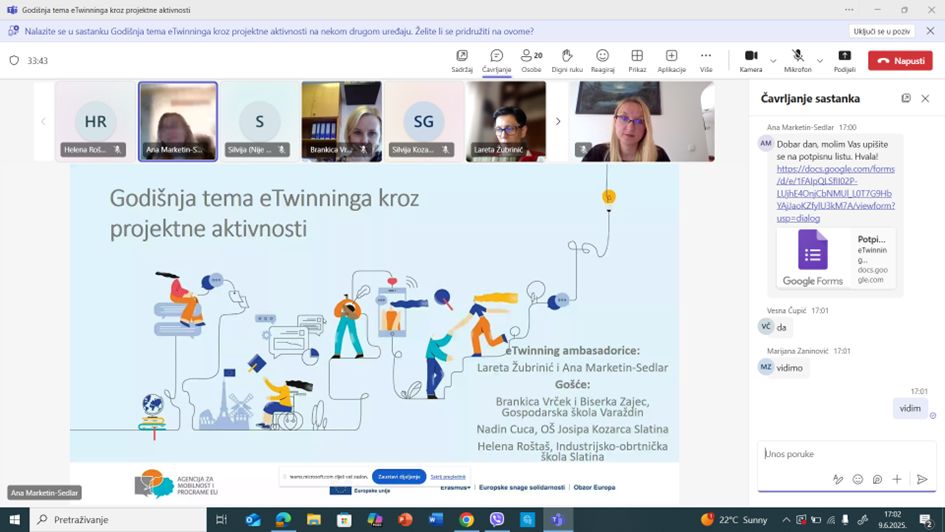
Task: Select Silvija Koza... participant tile
Action: click(x=424, y=121)
